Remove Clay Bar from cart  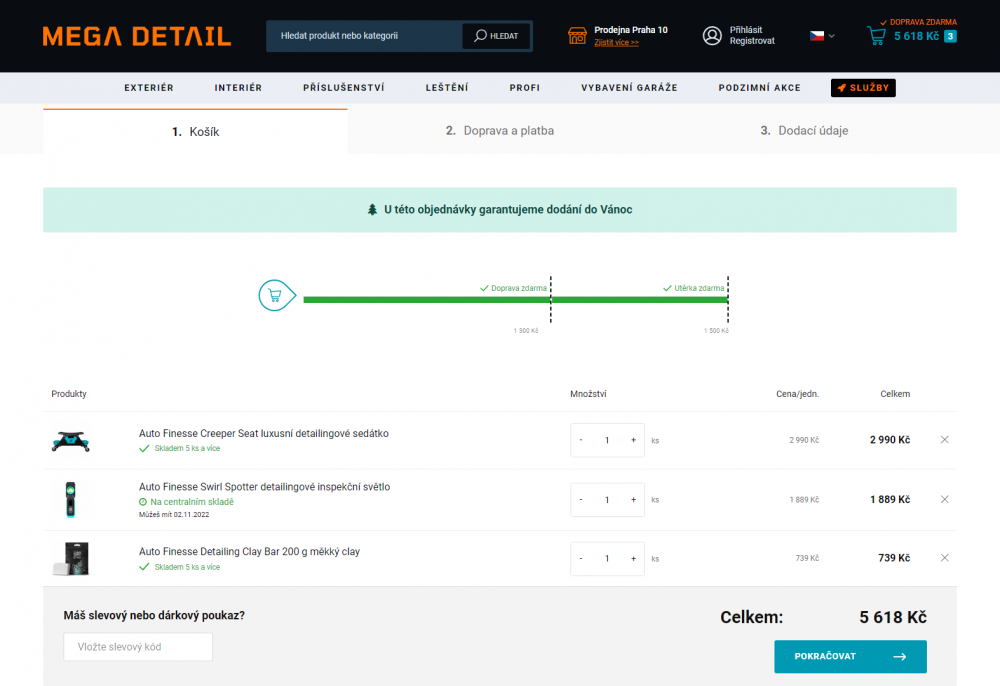point(945,558)
